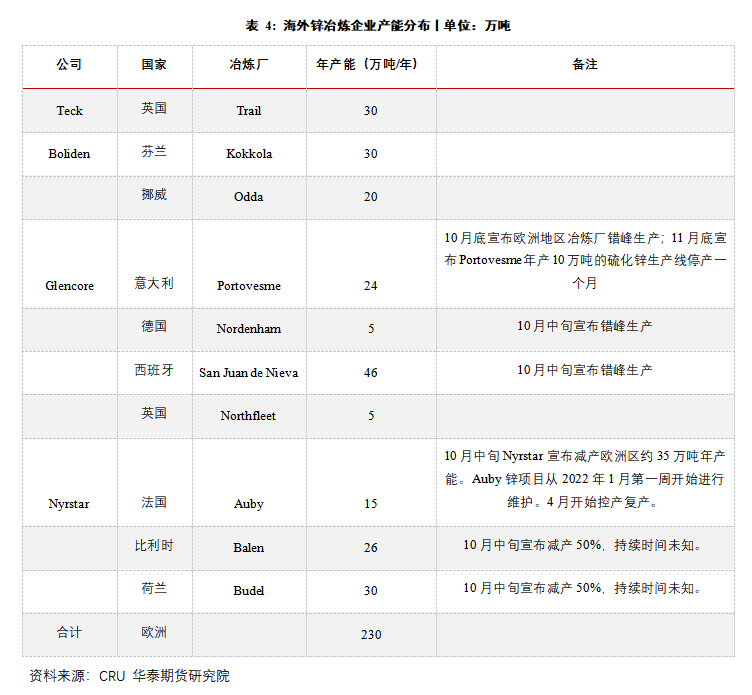Click the table title 海外锌冶炼企业产能分布
This screenshot has width=752, height=695.
tap(377, 25)
